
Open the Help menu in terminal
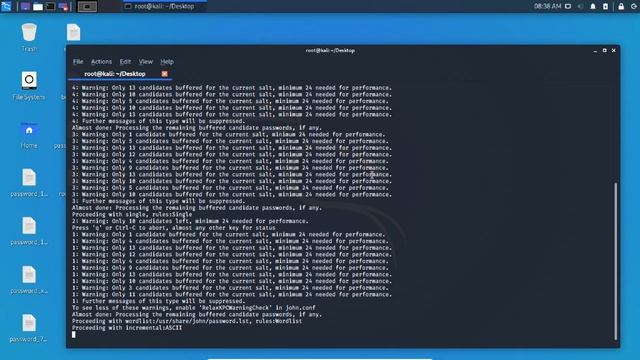pos(167,62)
